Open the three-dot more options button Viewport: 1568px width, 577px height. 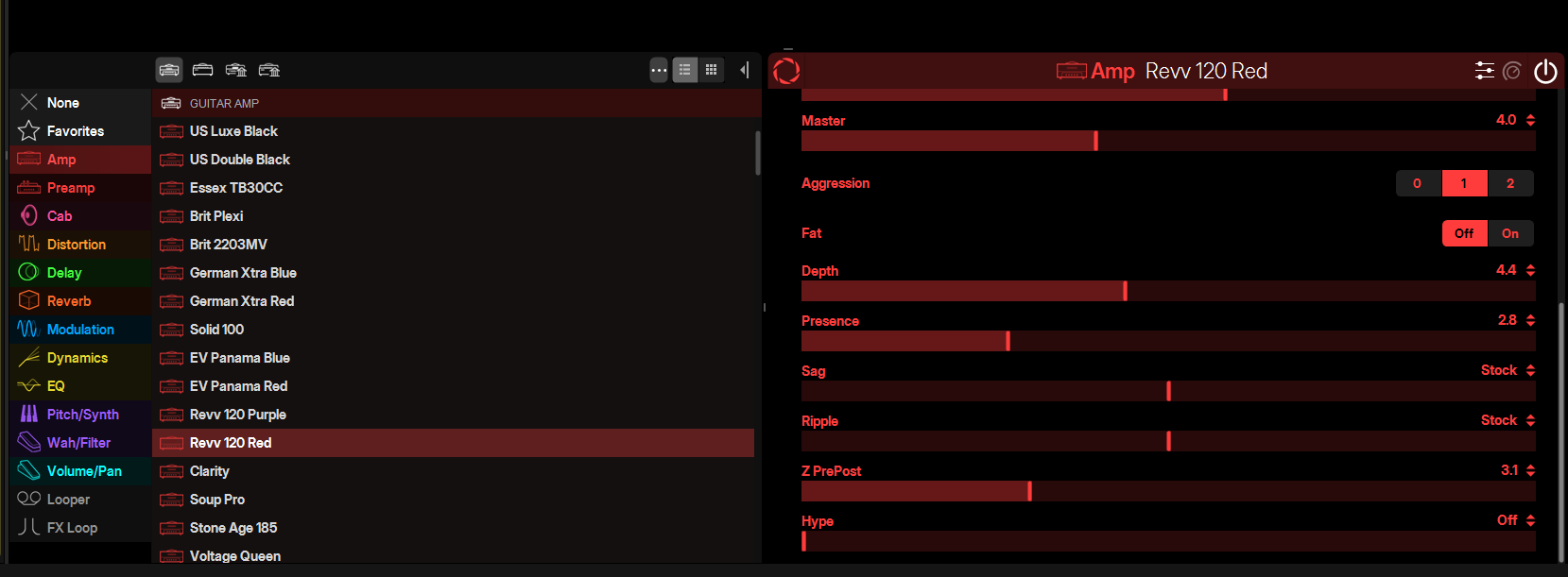point(659,70)
